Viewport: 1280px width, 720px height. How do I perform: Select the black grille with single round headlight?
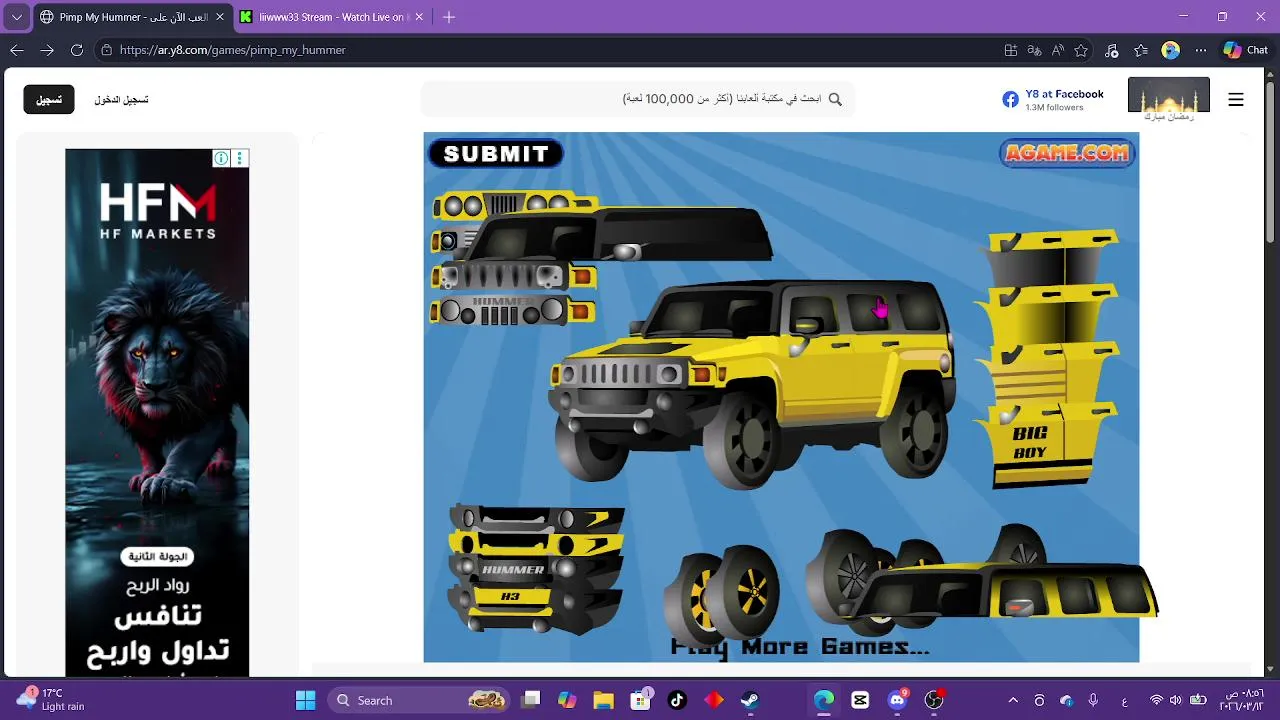click(448, 241)
